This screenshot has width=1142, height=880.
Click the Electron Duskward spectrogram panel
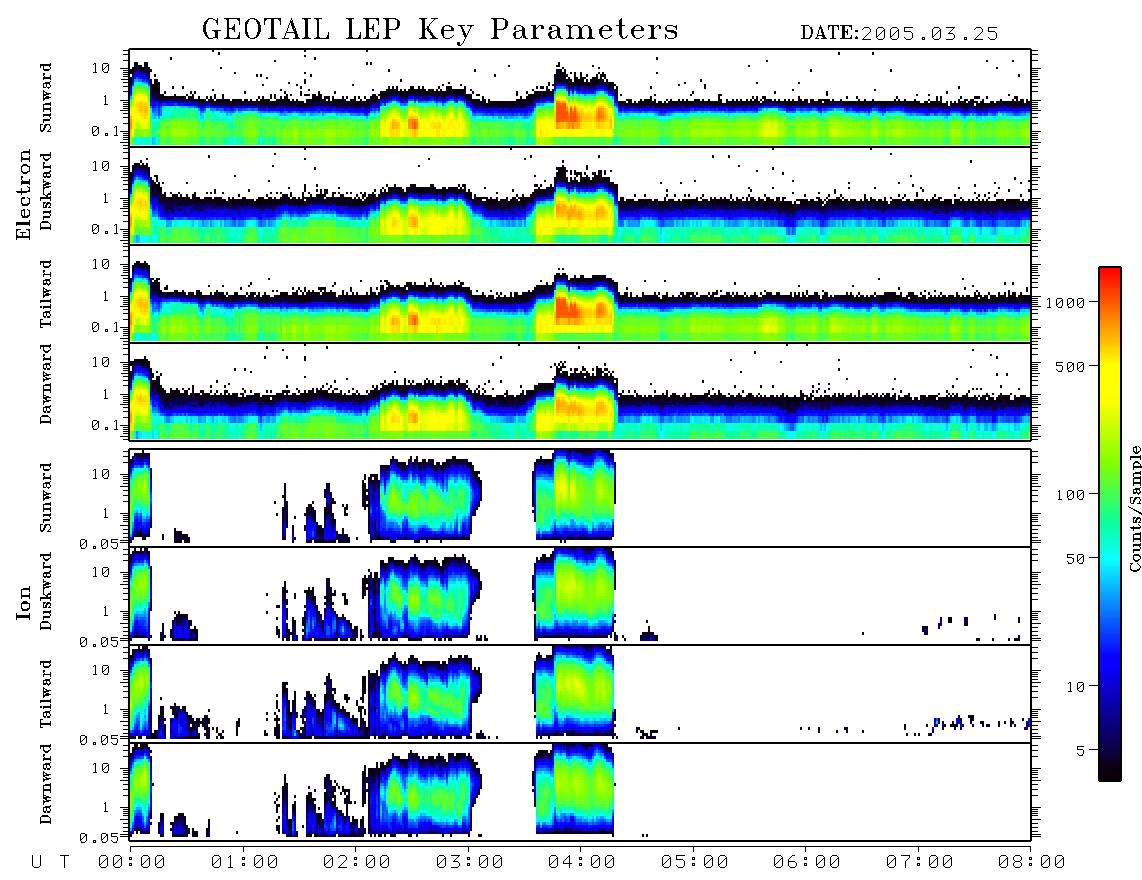click(580, 195)
